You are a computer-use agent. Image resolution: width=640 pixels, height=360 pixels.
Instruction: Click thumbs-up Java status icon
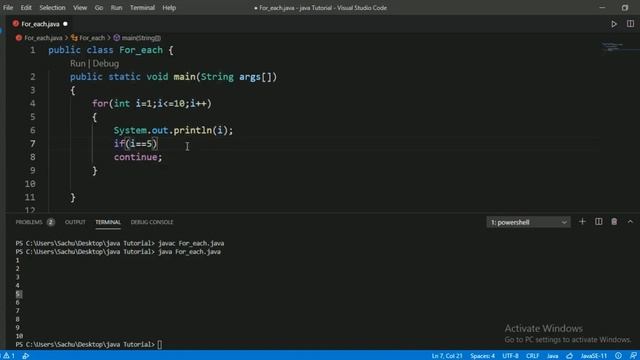[x=569, y=356]
